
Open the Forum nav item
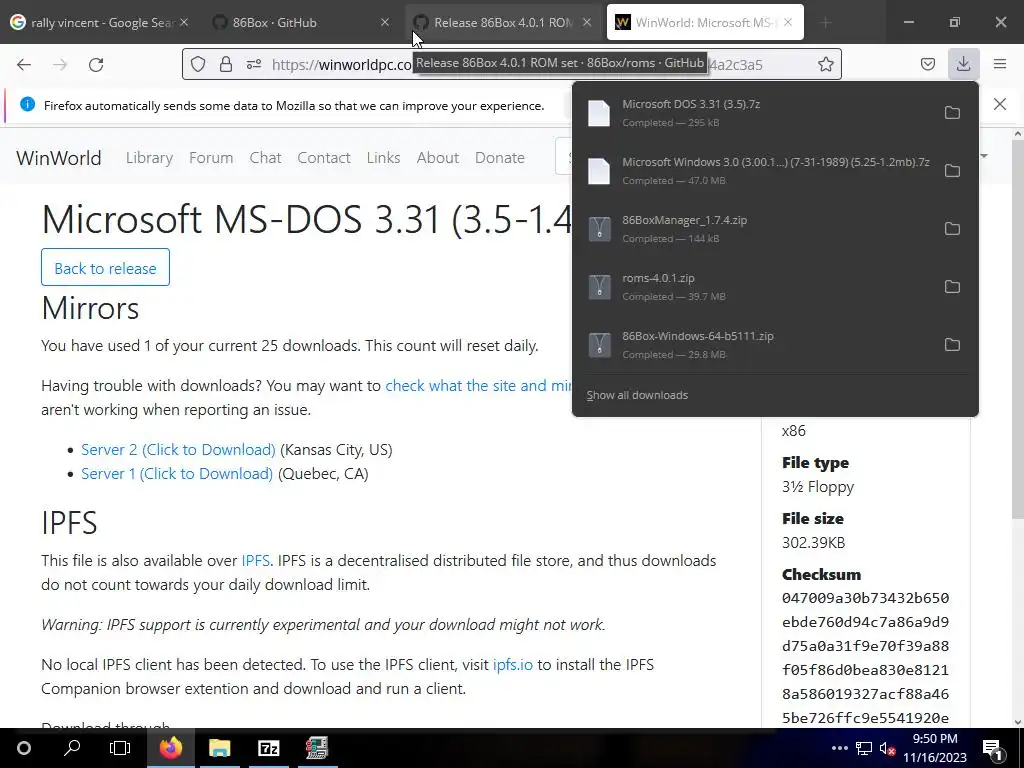(211, 158)
